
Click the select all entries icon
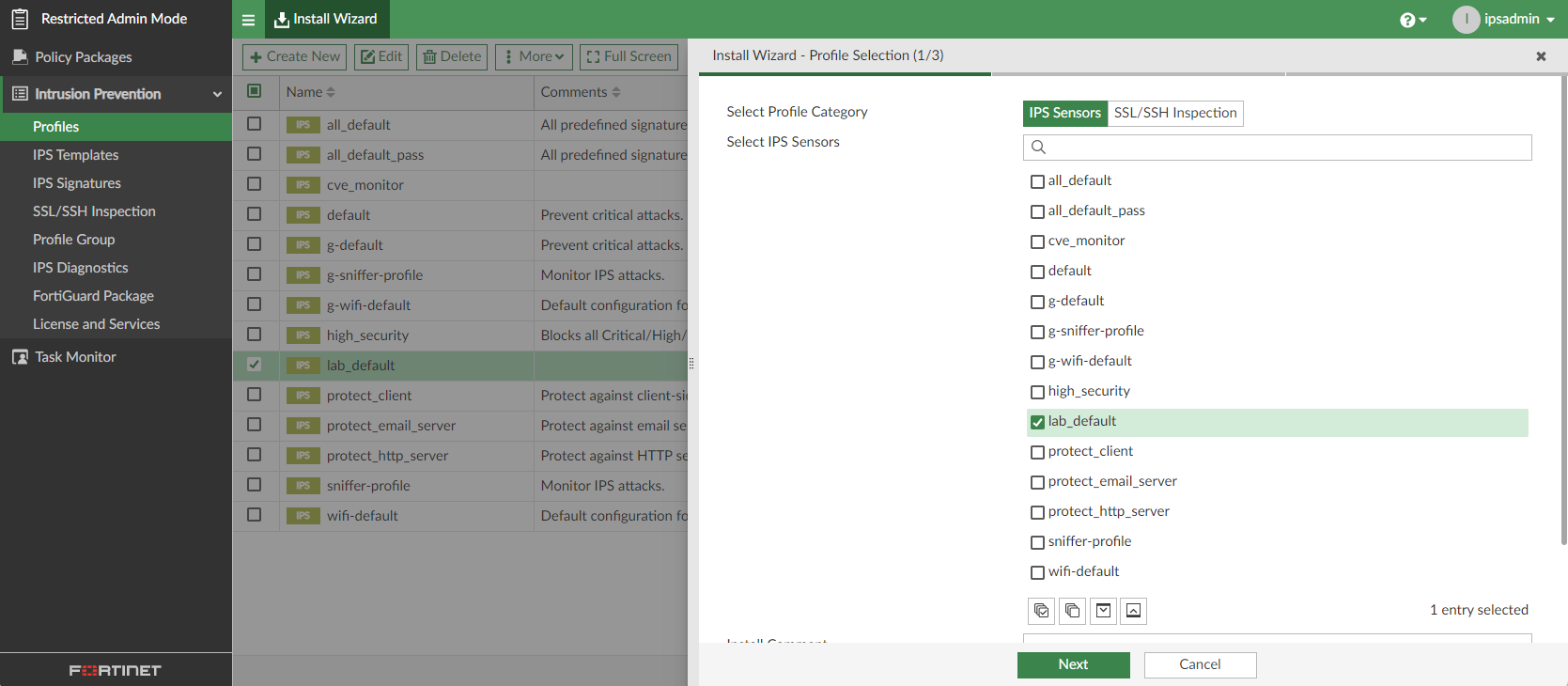(1042, 611)
